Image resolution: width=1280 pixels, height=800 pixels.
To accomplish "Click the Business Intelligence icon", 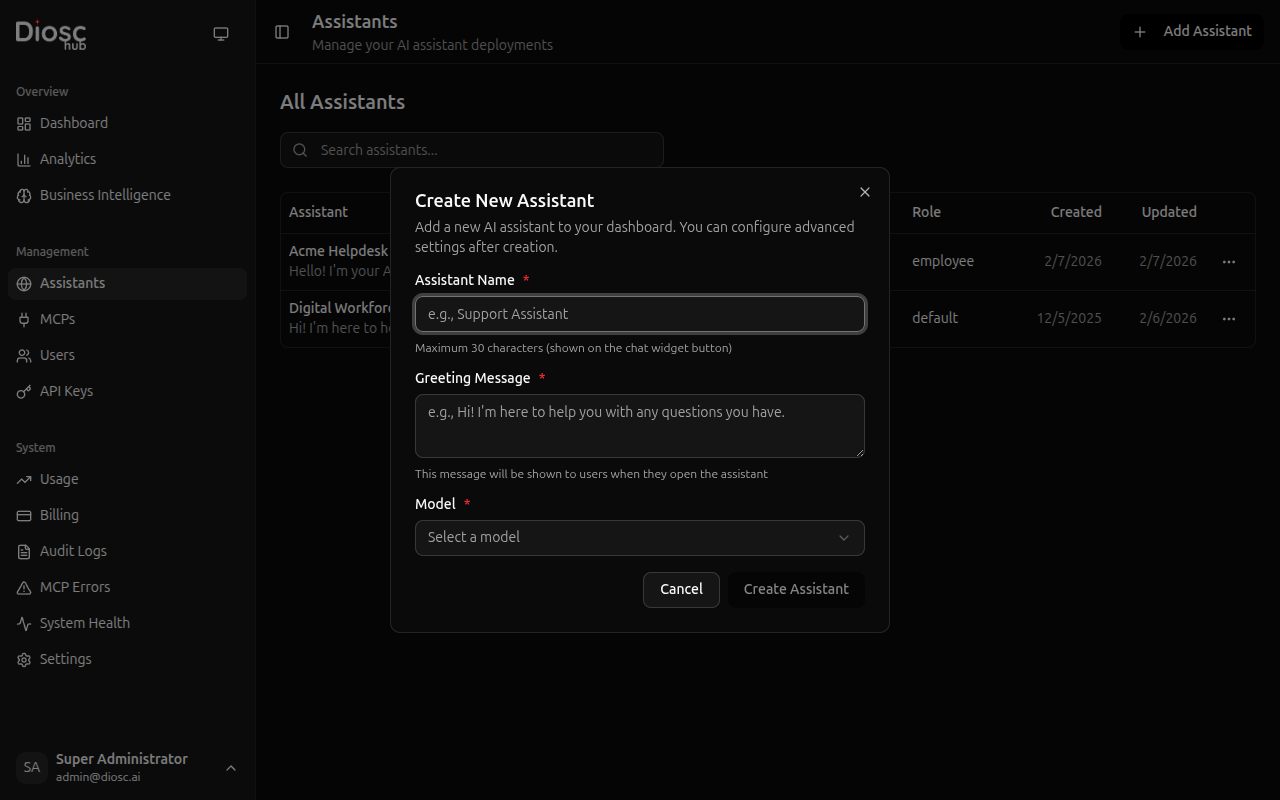I will click(24, 195).
